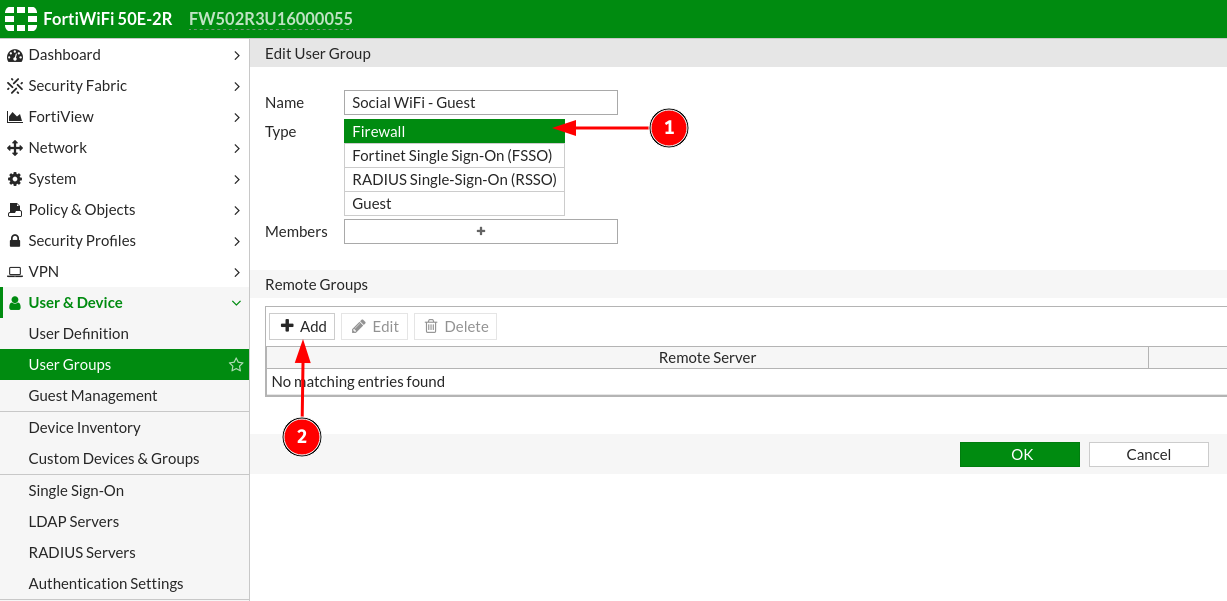Add a remote group entry

pyautogui.click(x=303, y=326)
